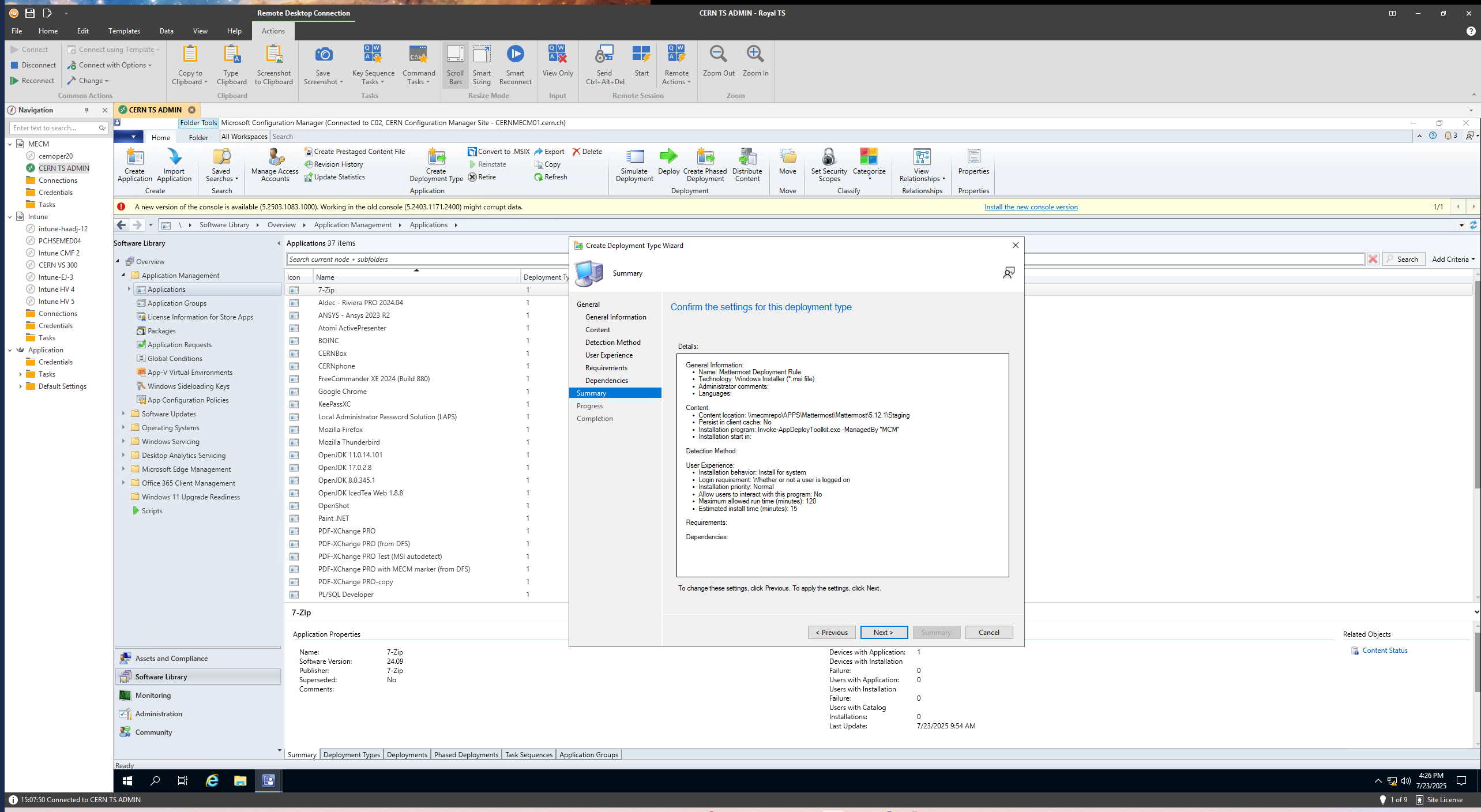Click Save Screenshot in Royal TS ribbon
This screenshot has height=812, width=1481.
point(323,65)
